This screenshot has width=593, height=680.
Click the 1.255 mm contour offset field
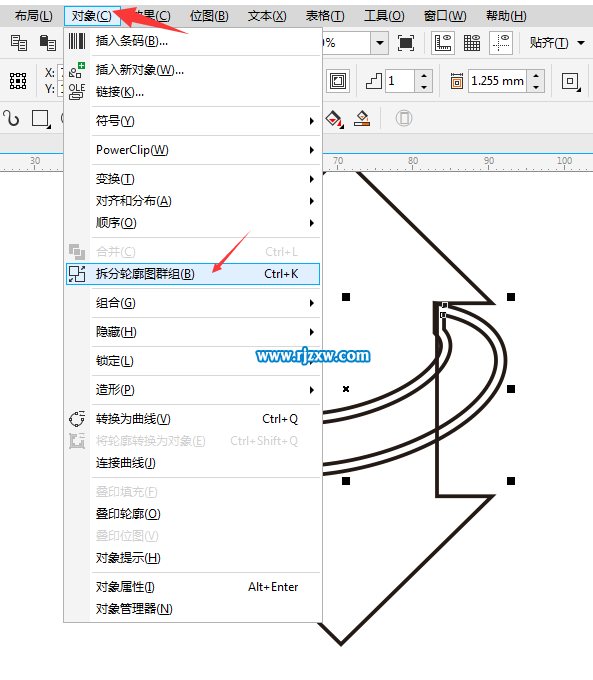(498, 81)
